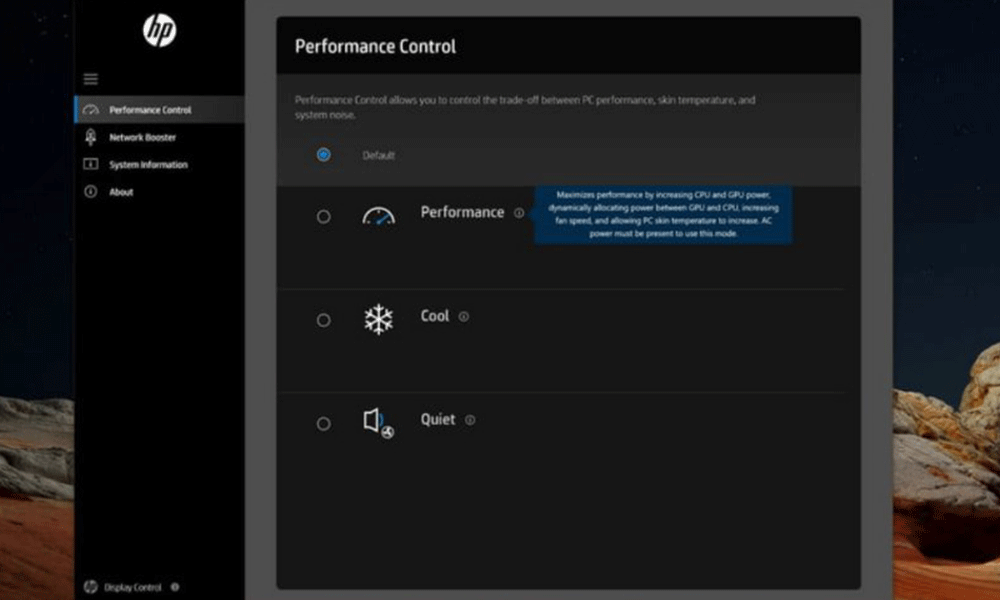Click the About info circle icon
Screen dimensions: 1000x600
tap(91, 191)
